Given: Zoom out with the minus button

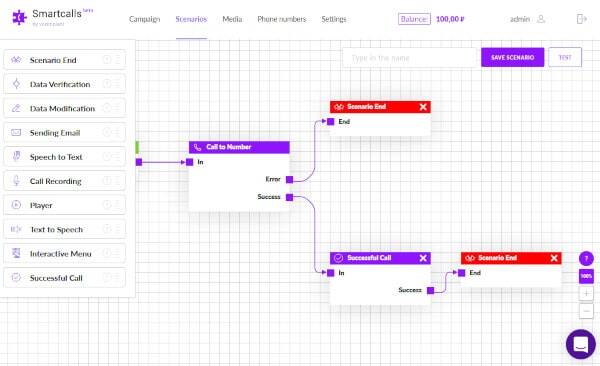Looking at the screenshot, I should pos(586,311).
